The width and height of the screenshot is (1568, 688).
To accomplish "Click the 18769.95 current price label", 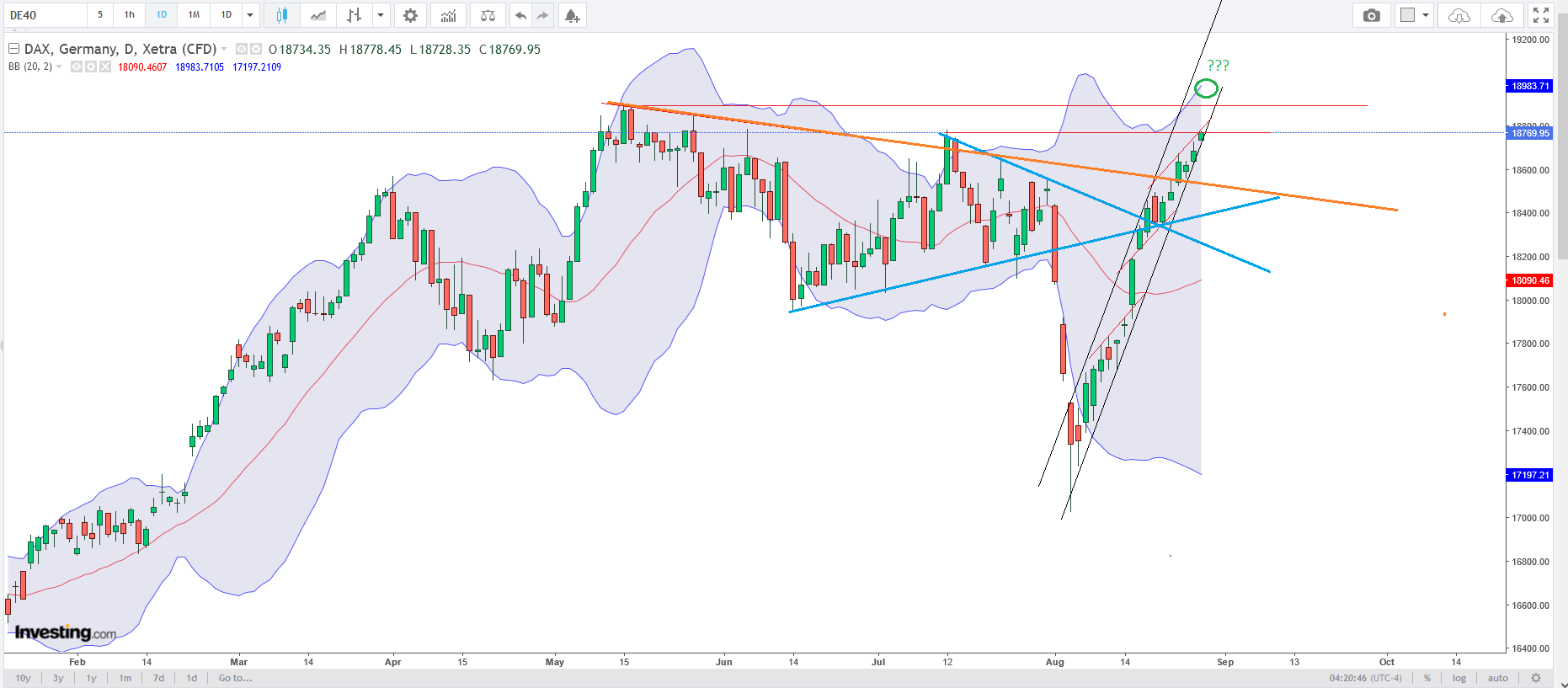I will point(1529,133).
